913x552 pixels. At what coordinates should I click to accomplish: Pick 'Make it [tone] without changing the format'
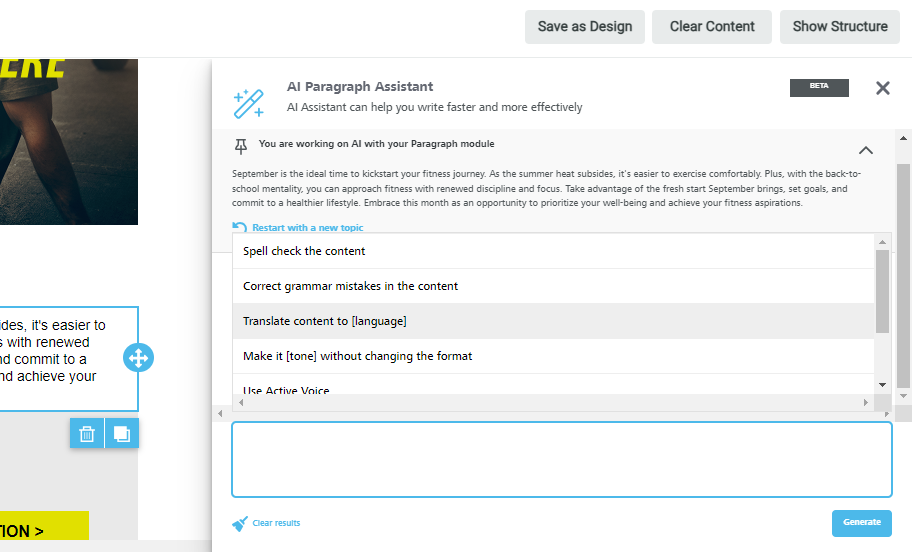click(x=357, y=356)
